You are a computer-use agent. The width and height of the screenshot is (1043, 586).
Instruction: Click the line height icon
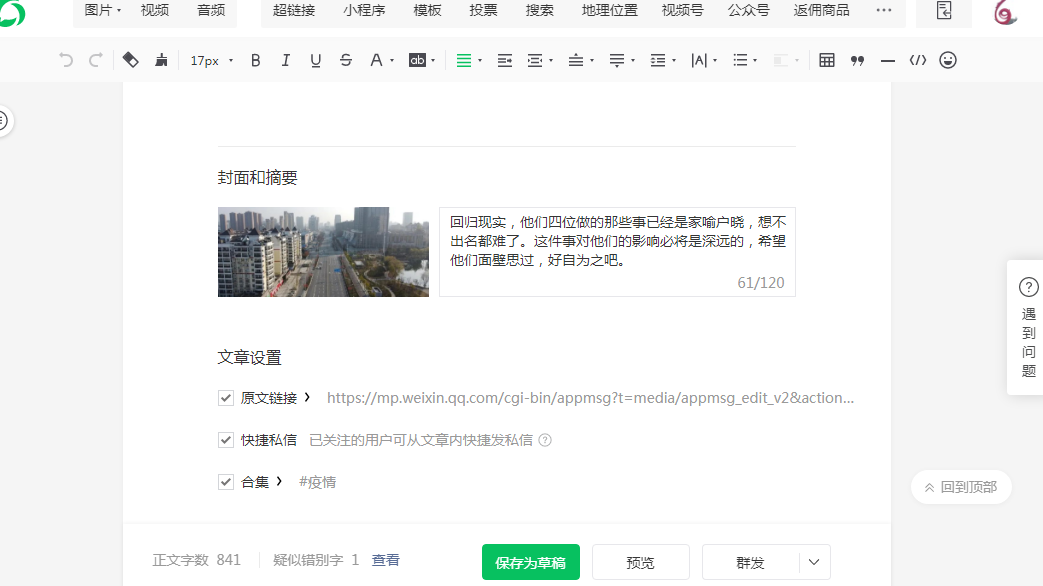(658, 61)
